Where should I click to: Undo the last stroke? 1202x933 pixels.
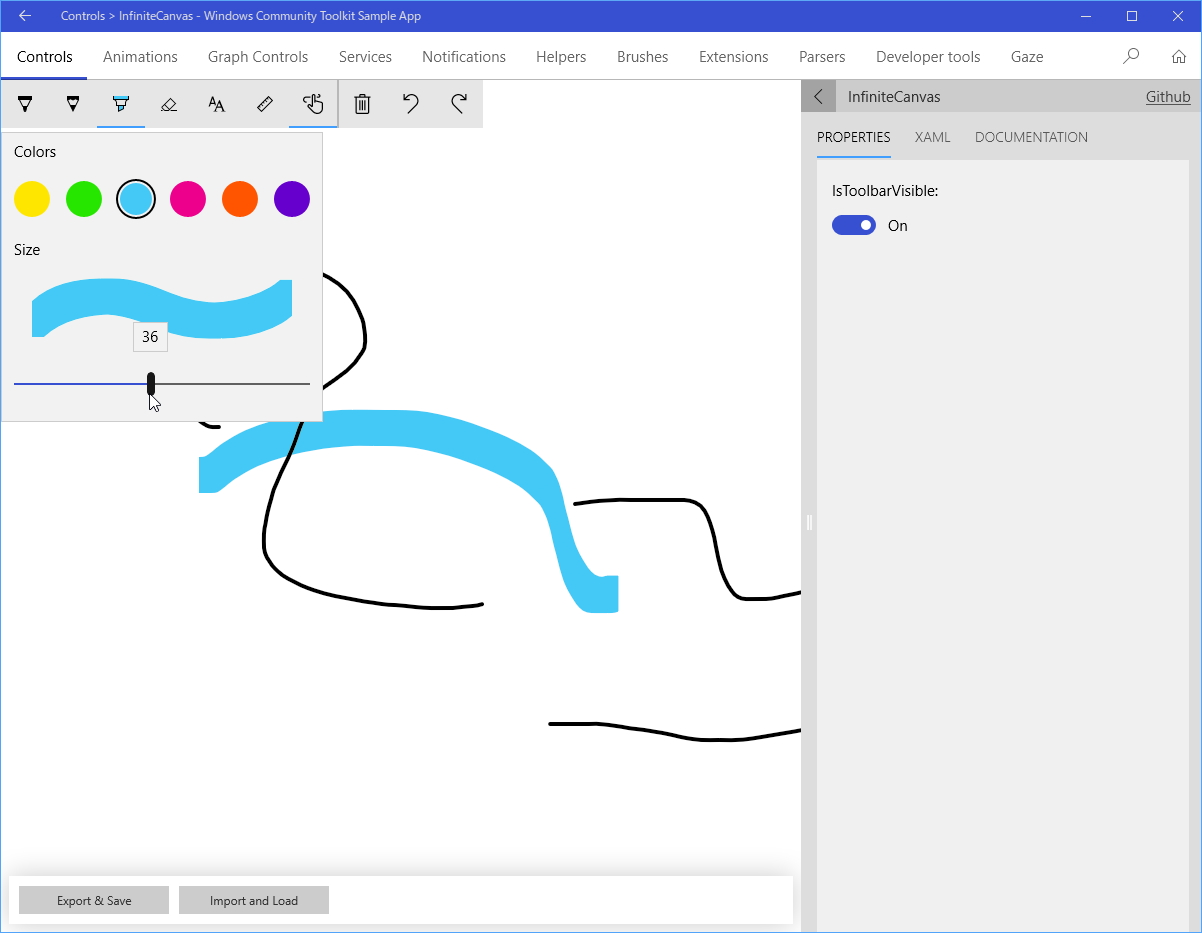411,103
